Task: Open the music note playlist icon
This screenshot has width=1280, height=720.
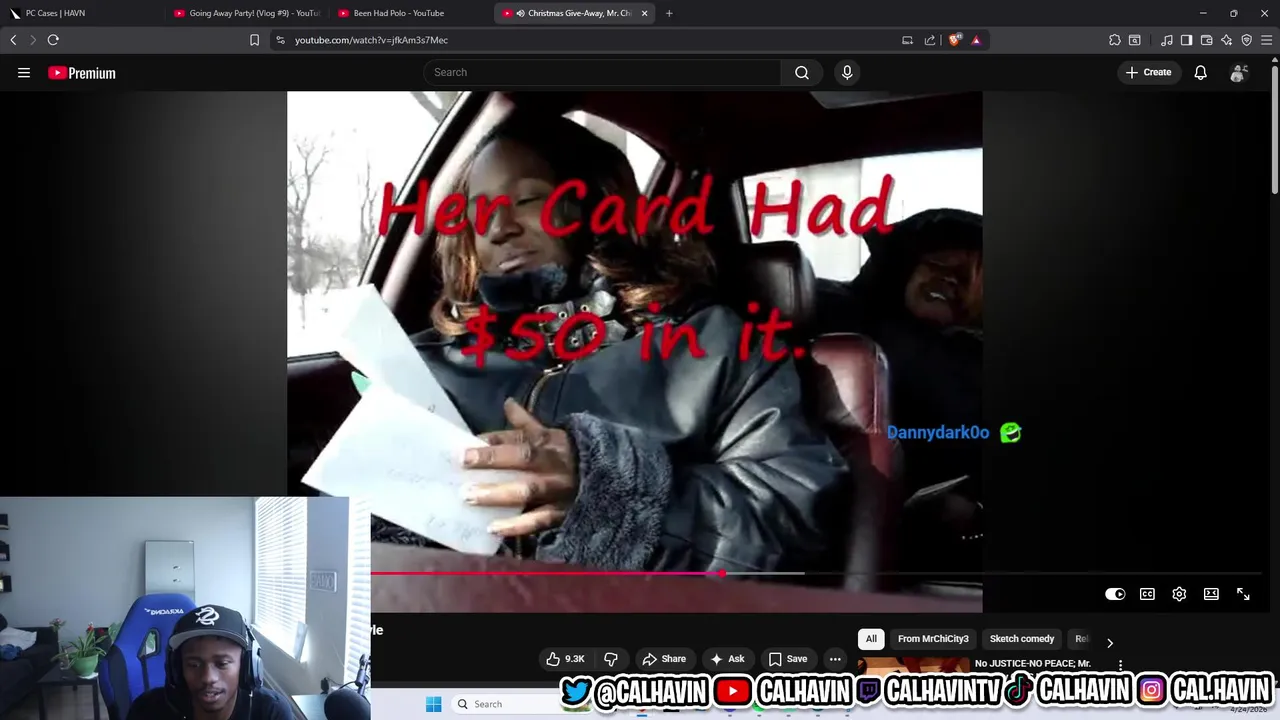Action: (1167, 40)
